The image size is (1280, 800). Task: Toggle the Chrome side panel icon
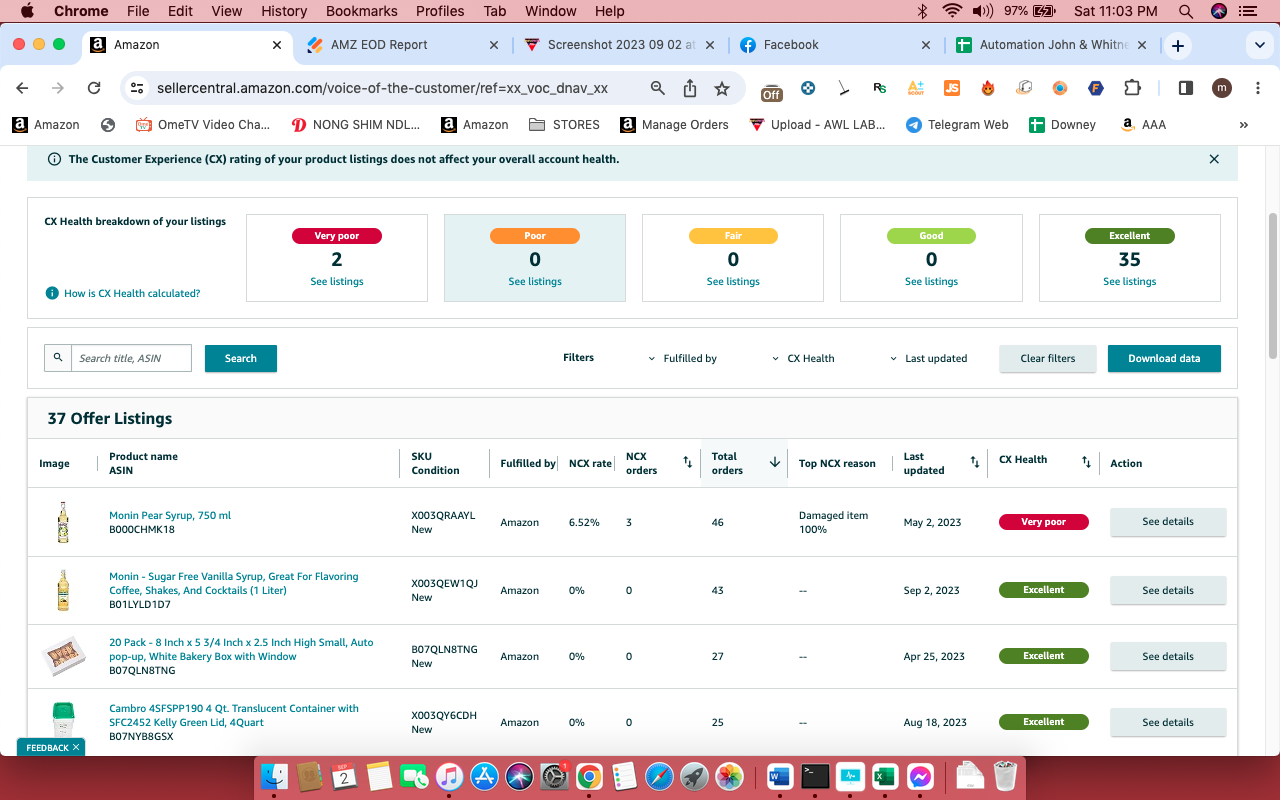tap(1185, 88)
